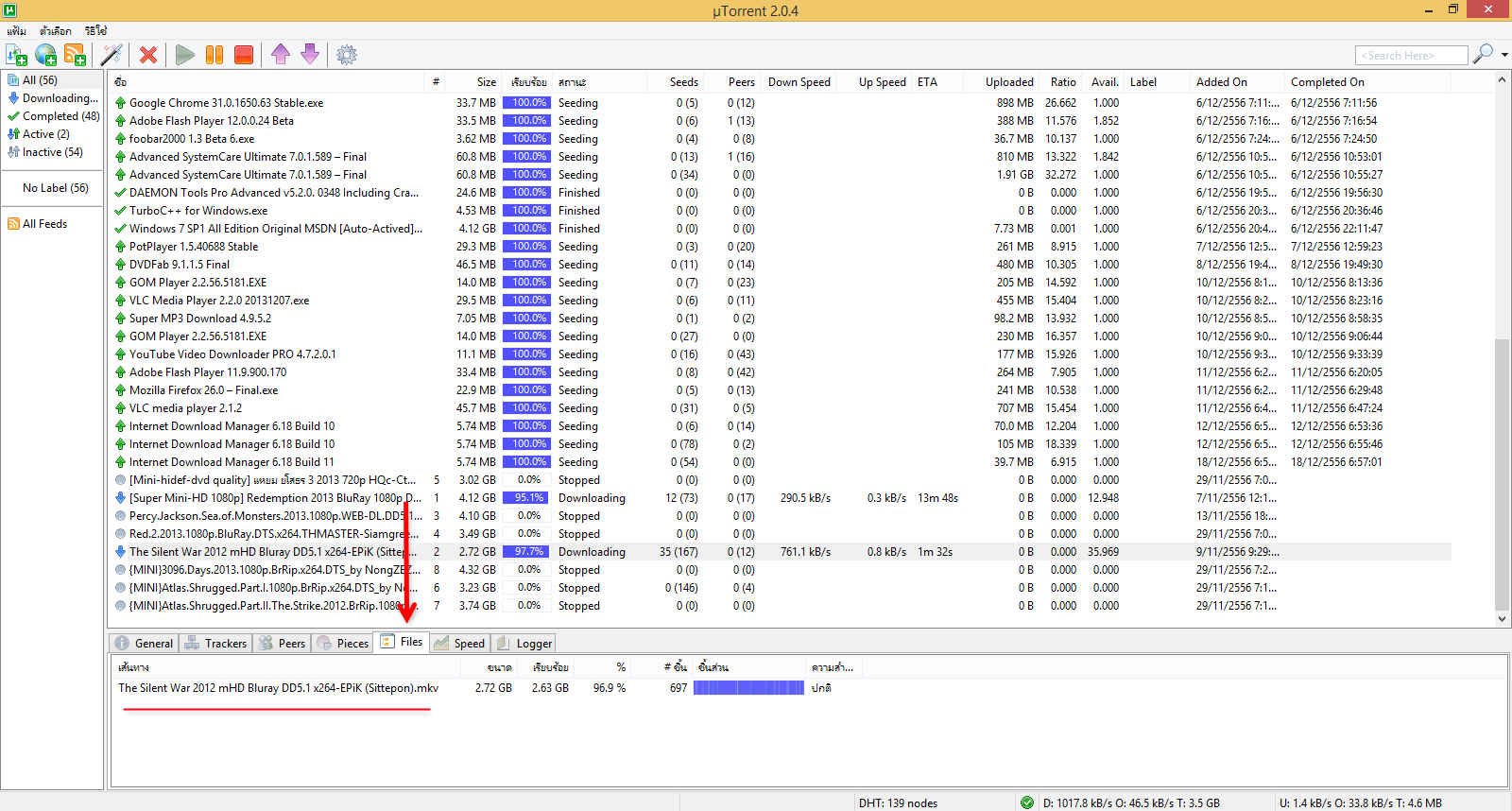
Task: Click the DHT: 139 nodes status text
Action: pos(898,803)
